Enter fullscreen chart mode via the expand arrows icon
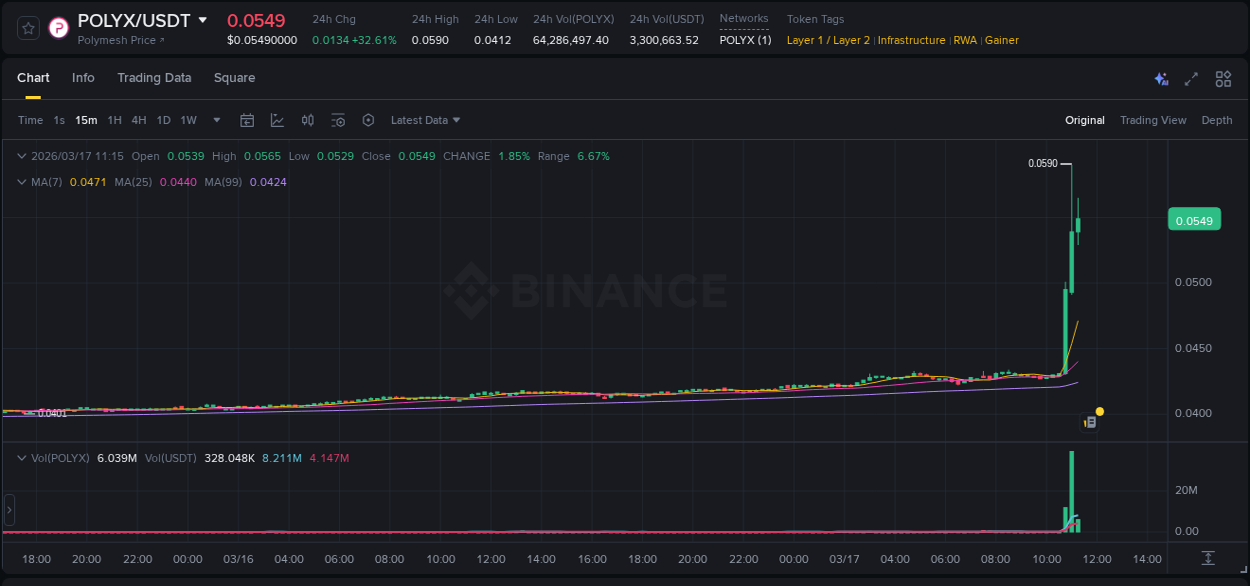The image size is (1250, 586). [1191, 78]
